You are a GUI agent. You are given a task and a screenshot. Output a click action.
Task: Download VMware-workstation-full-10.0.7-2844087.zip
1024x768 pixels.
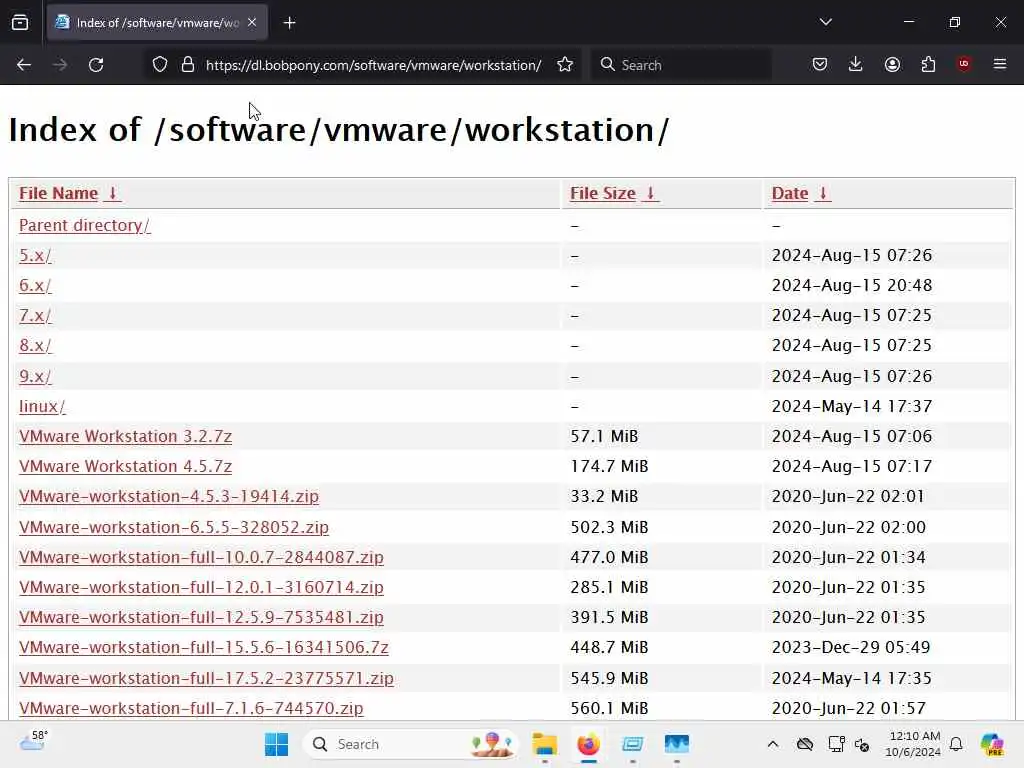point(201,557)
